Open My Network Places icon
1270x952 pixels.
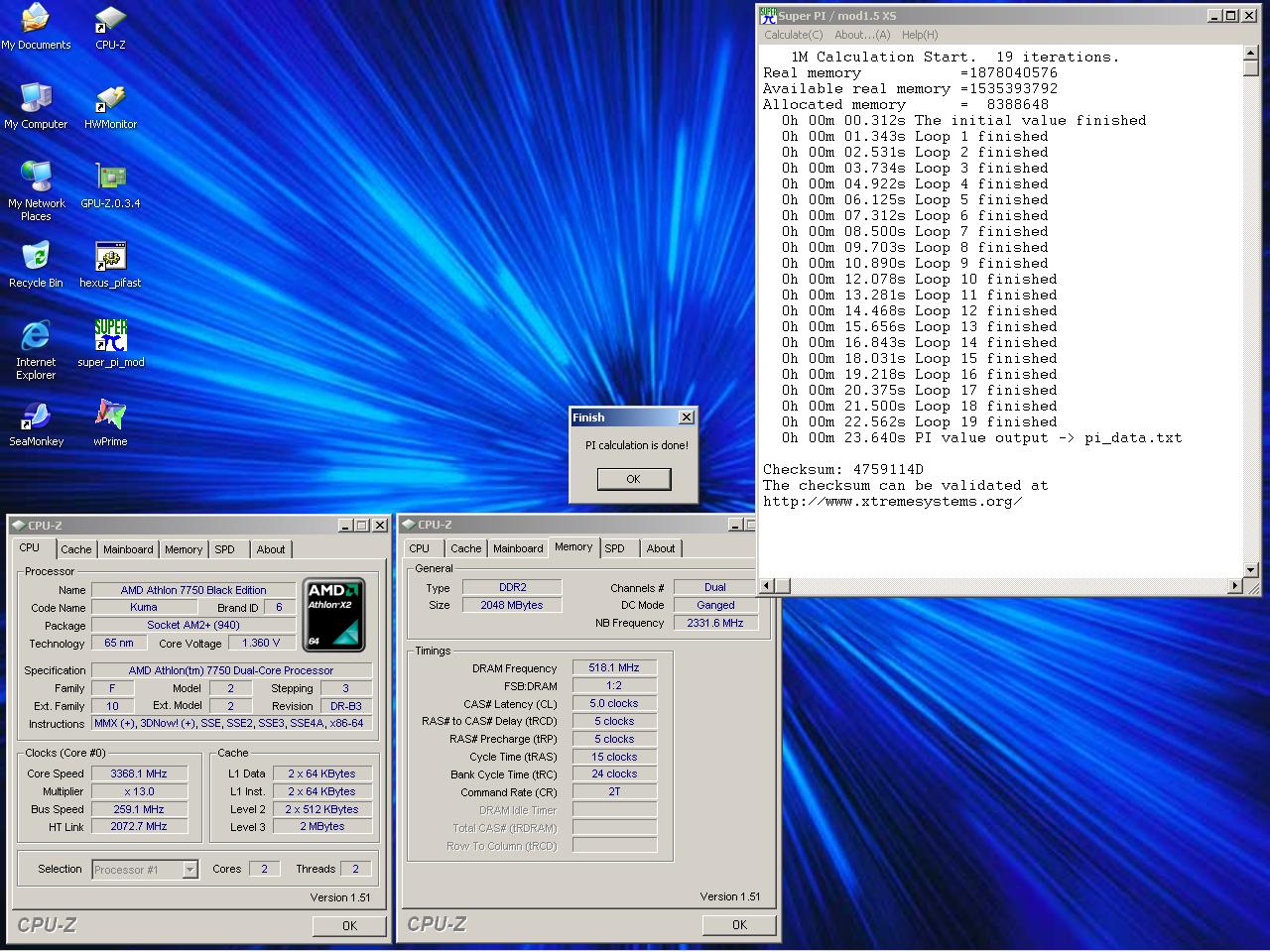tap(36, 190)
